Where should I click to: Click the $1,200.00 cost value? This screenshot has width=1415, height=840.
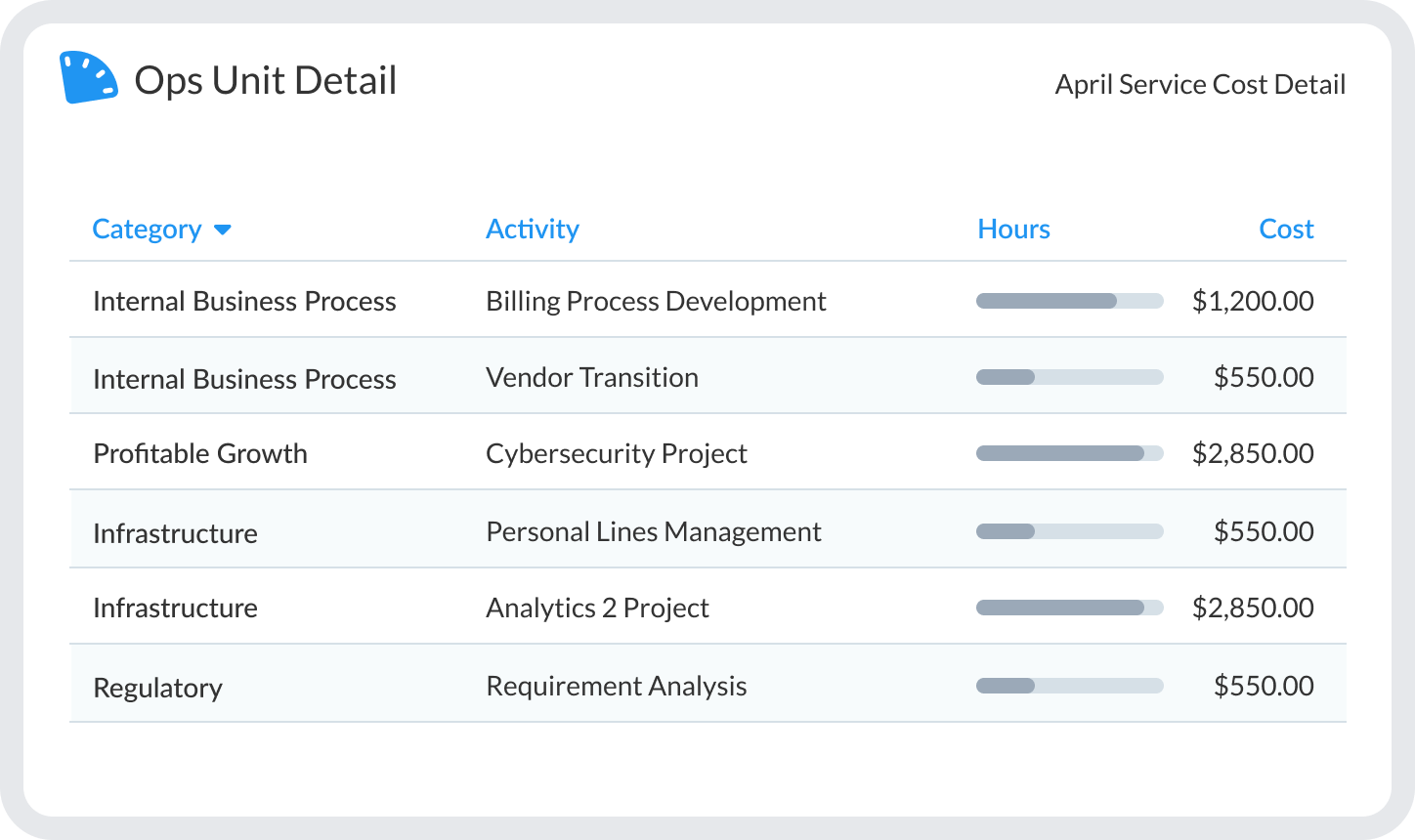coord(1253,301)
